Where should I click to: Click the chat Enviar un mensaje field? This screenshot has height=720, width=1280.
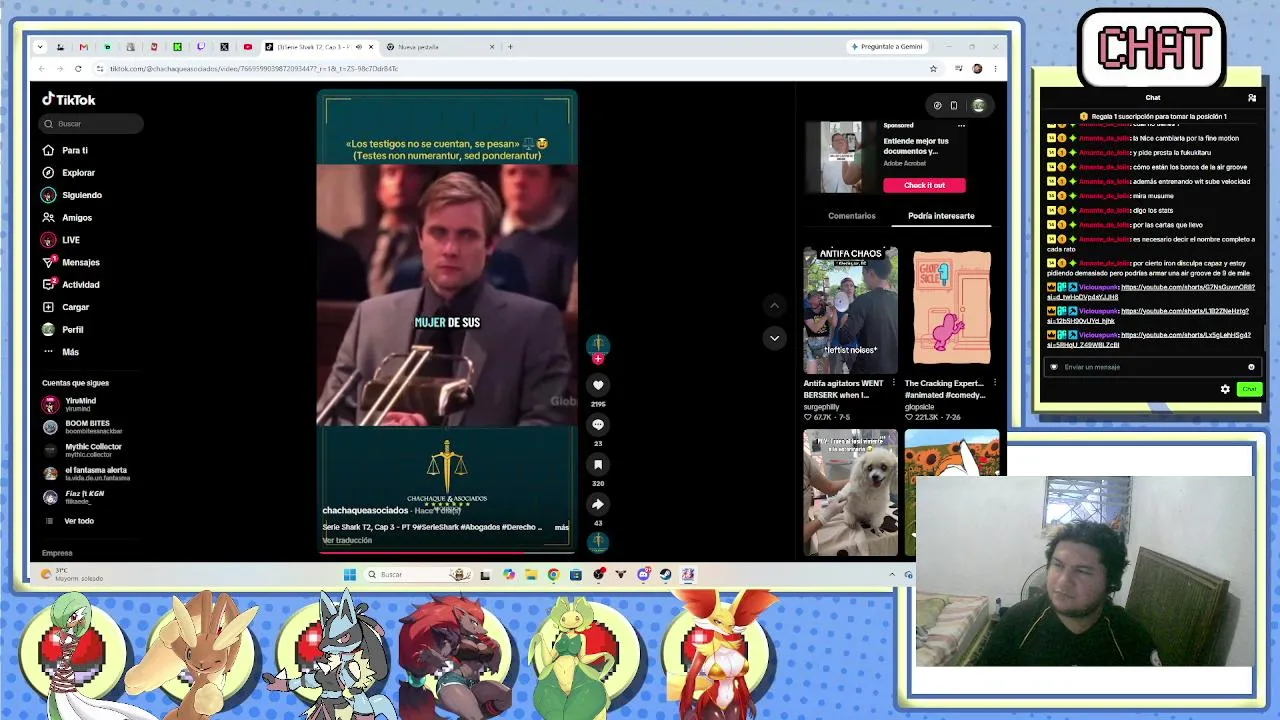[1152, 367]
